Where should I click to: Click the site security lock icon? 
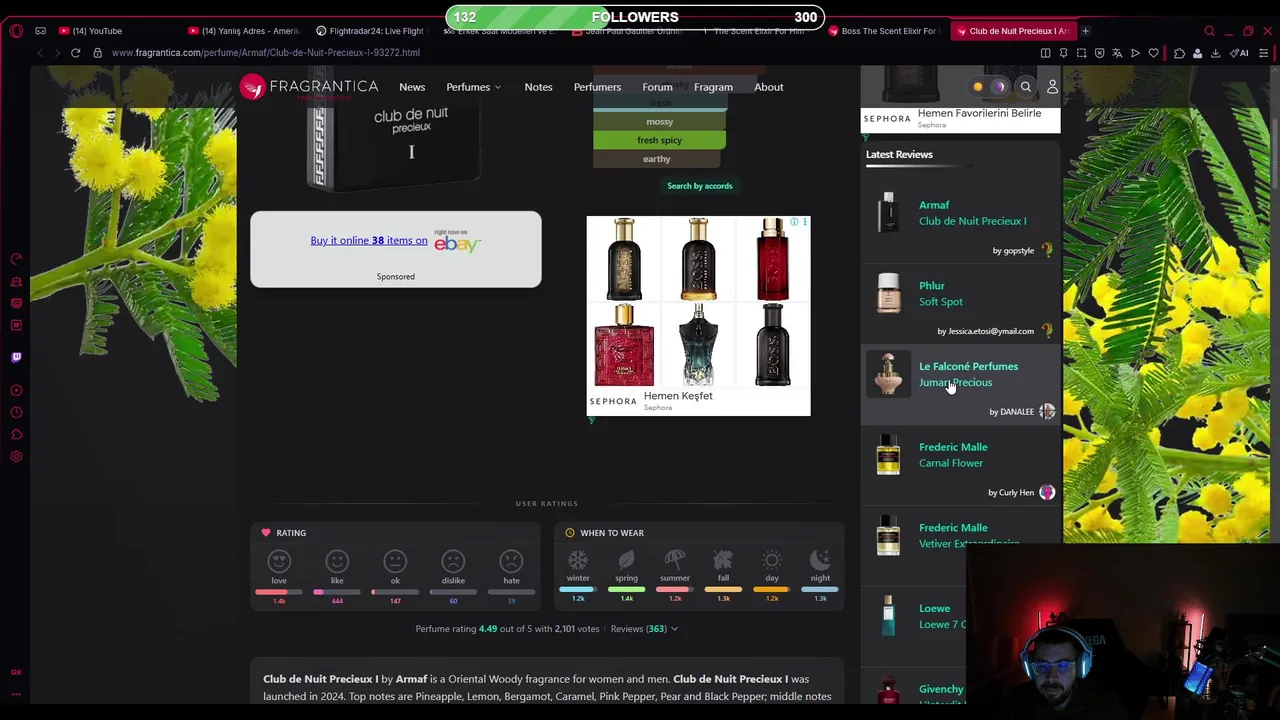97,53
